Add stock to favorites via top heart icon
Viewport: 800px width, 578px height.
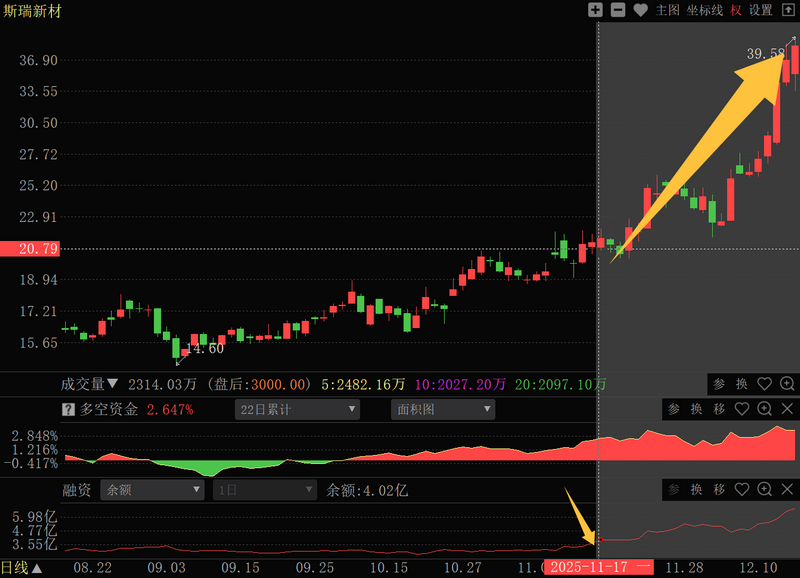(640, 10)
